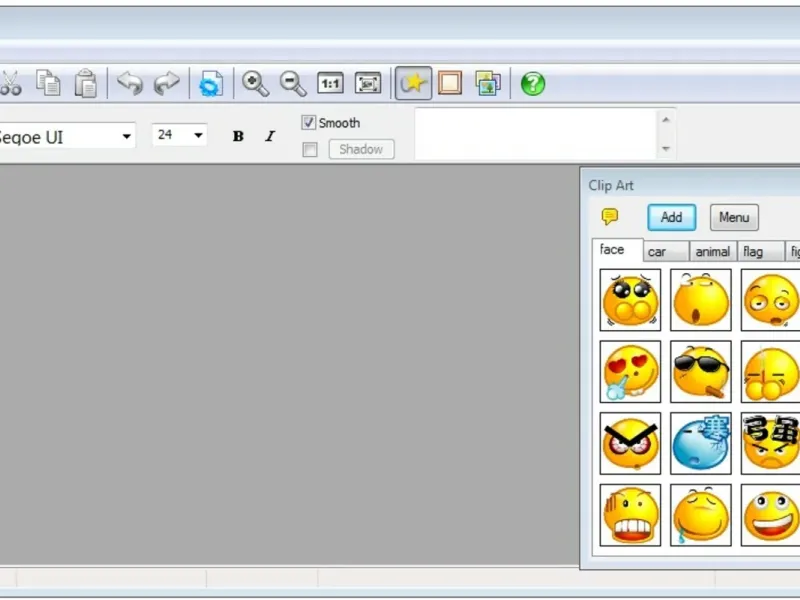Select the drooling content emoticon

[701, 515]
